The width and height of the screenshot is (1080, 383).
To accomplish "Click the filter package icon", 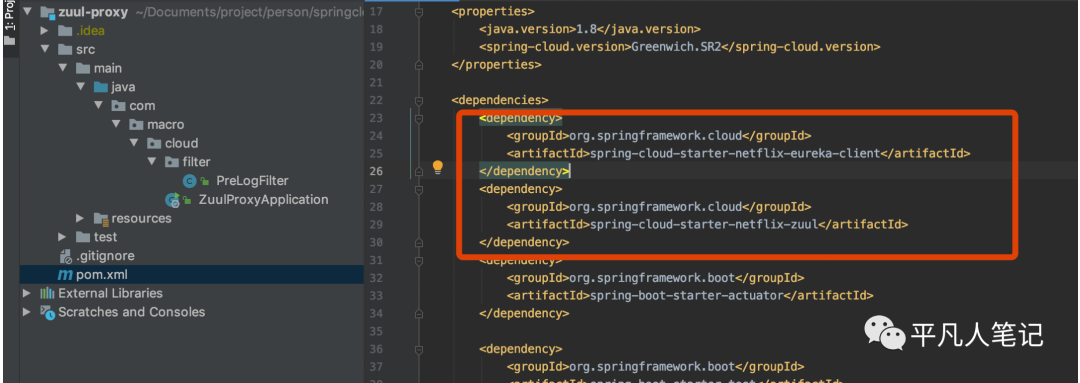I will tap(172, 163).
